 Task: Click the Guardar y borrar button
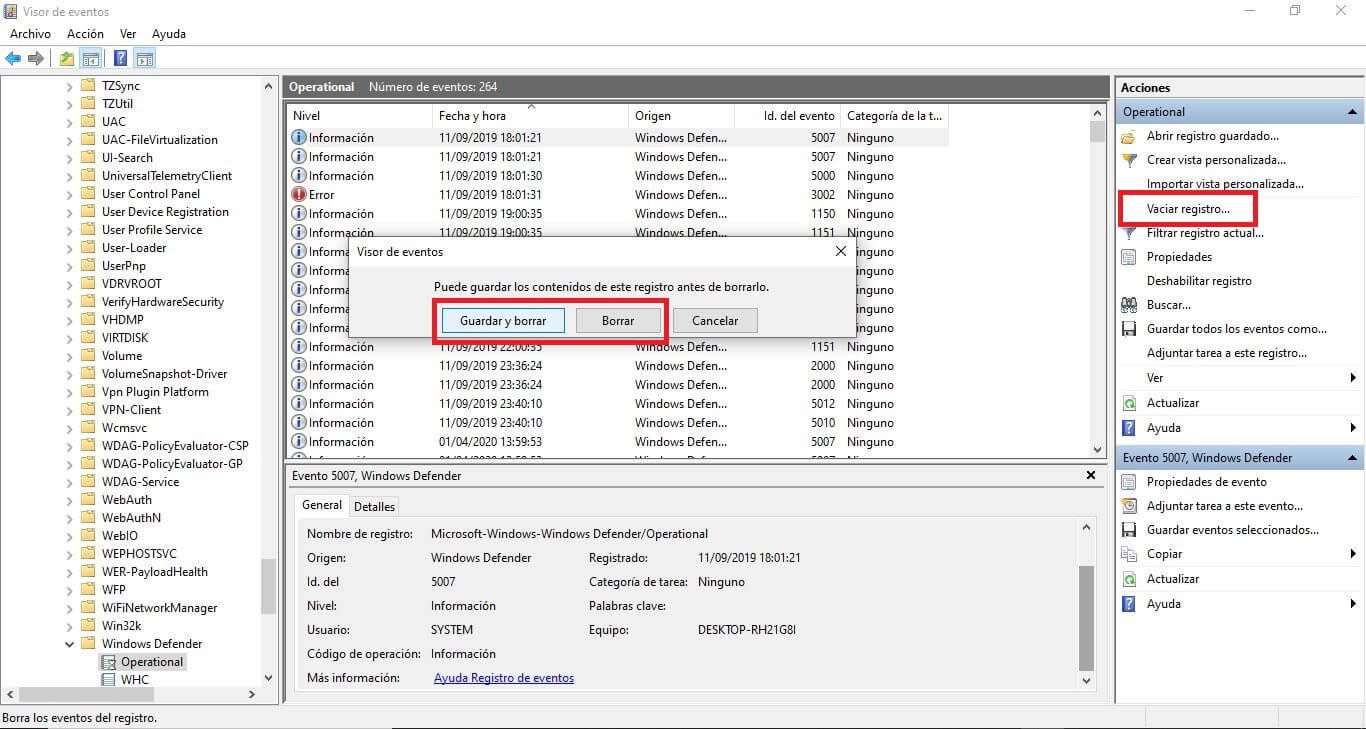click(503, 321)
